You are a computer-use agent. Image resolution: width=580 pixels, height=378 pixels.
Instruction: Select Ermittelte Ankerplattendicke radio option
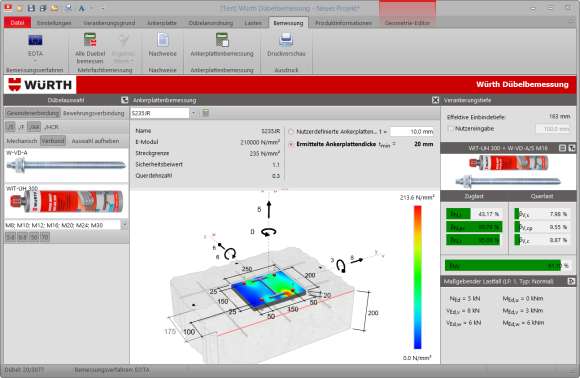291,144
